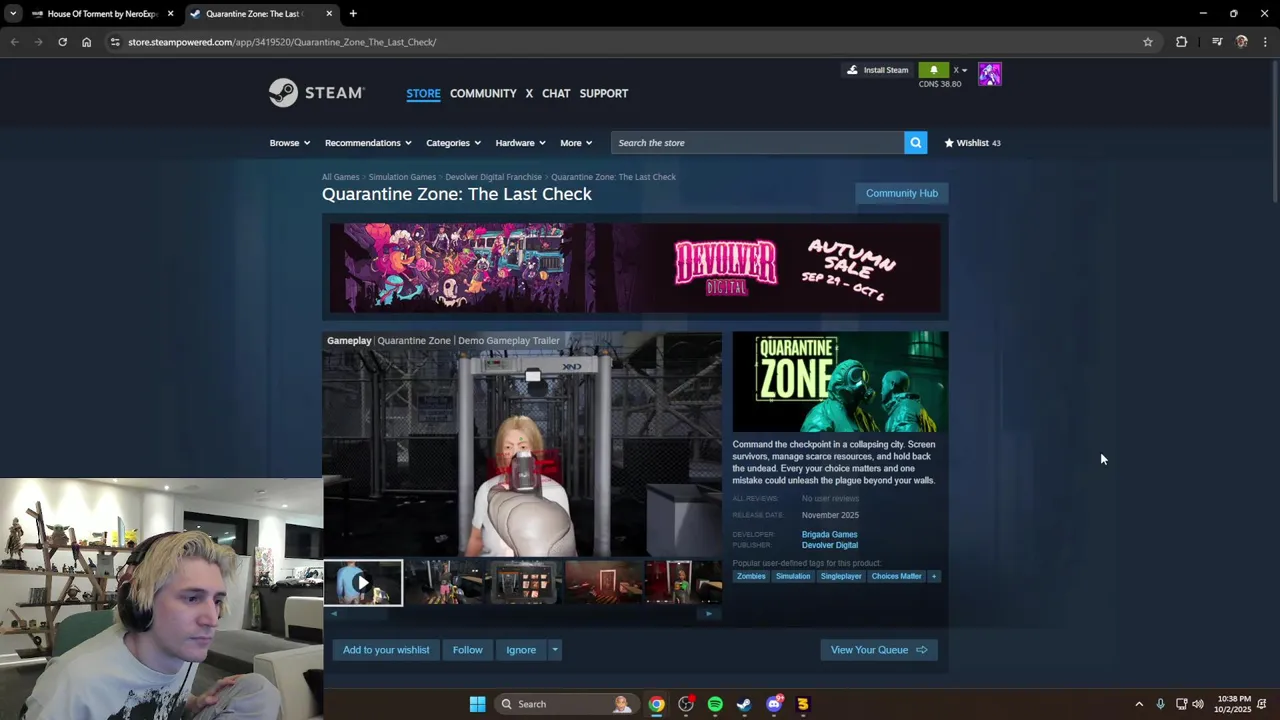Click the yellow 3 app taskbar icon
This screenshot has width=1280, height=720.
(802, 704)
